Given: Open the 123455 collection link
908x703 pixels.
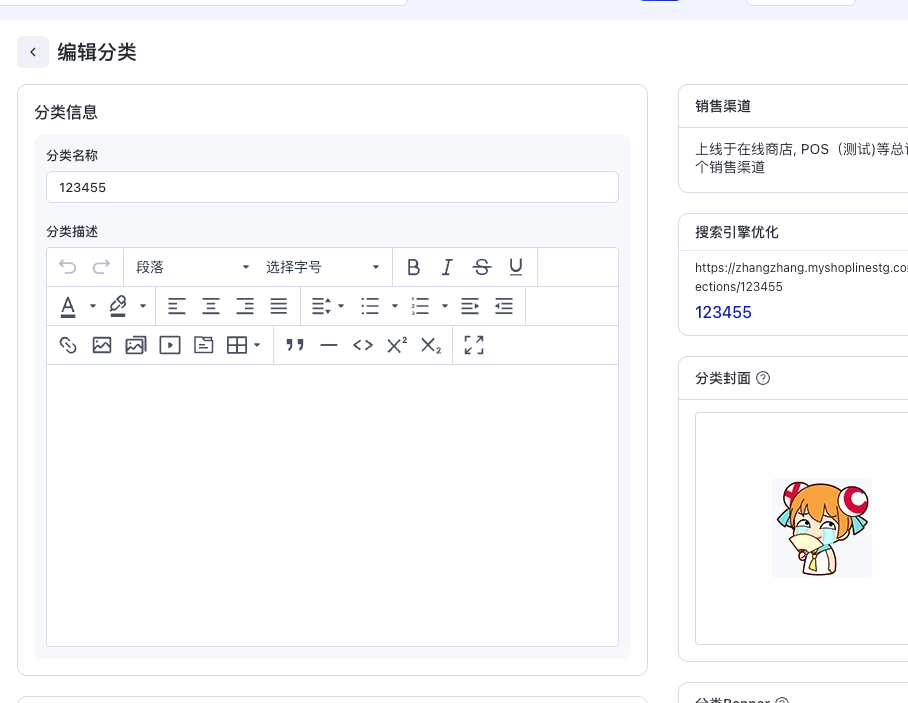Looking at the screenshot, I should pyautogui.click(x=723, y=312).
